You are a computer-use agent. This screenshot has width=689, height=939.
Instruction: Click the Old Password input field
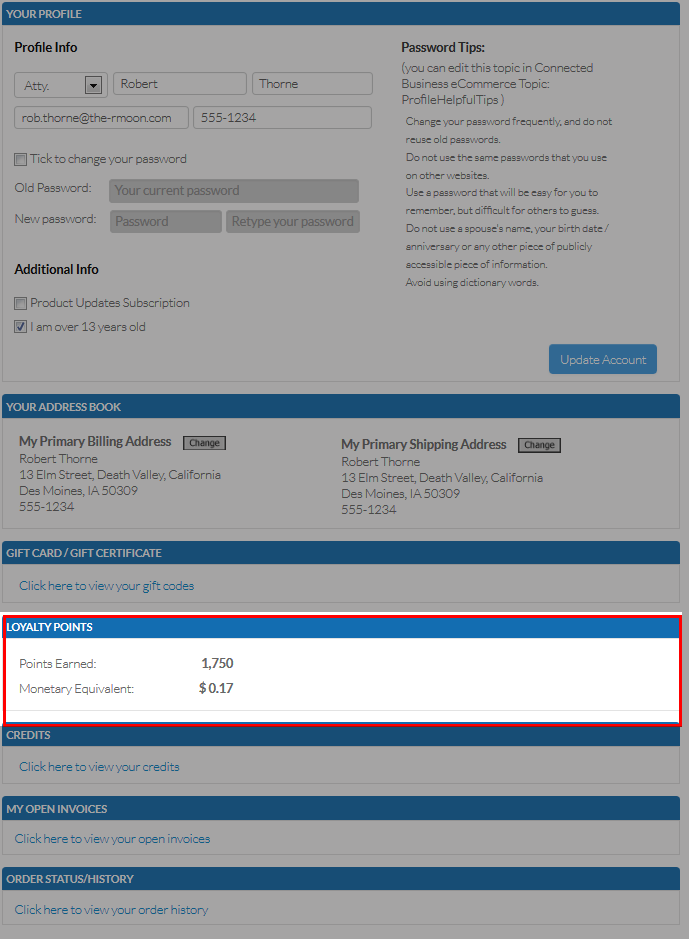click(233, 191)
